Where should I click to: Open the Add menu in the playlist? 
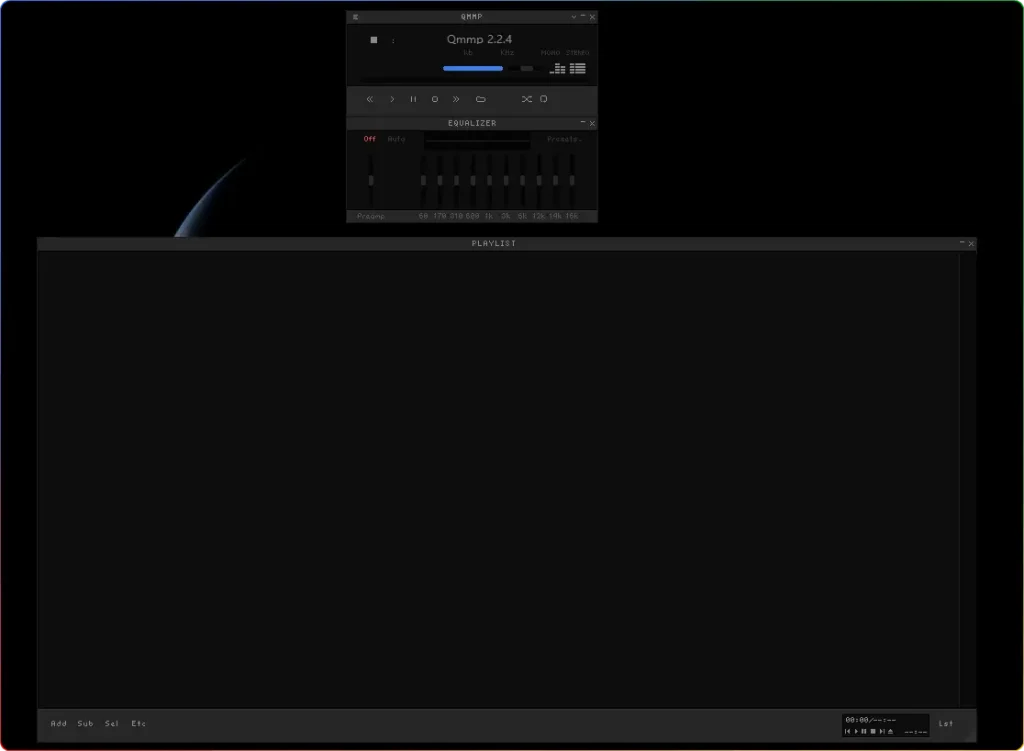(59, 723)
